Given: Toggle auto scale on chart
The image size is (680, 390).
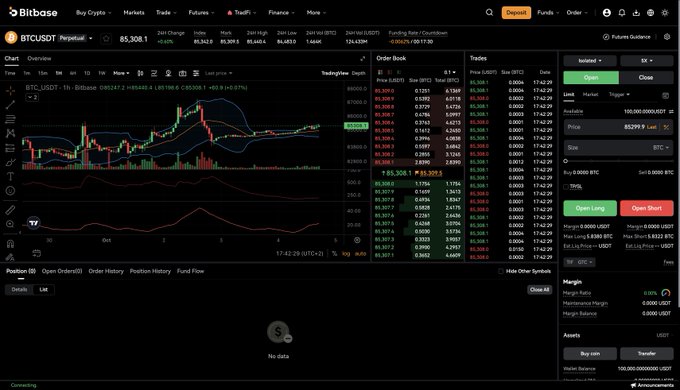Looking at the screenshot, I should tap(360, 254).
